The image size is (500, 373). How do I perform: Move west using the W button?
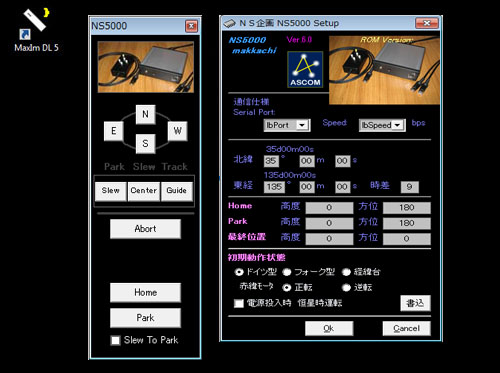(x=178, y=131)
